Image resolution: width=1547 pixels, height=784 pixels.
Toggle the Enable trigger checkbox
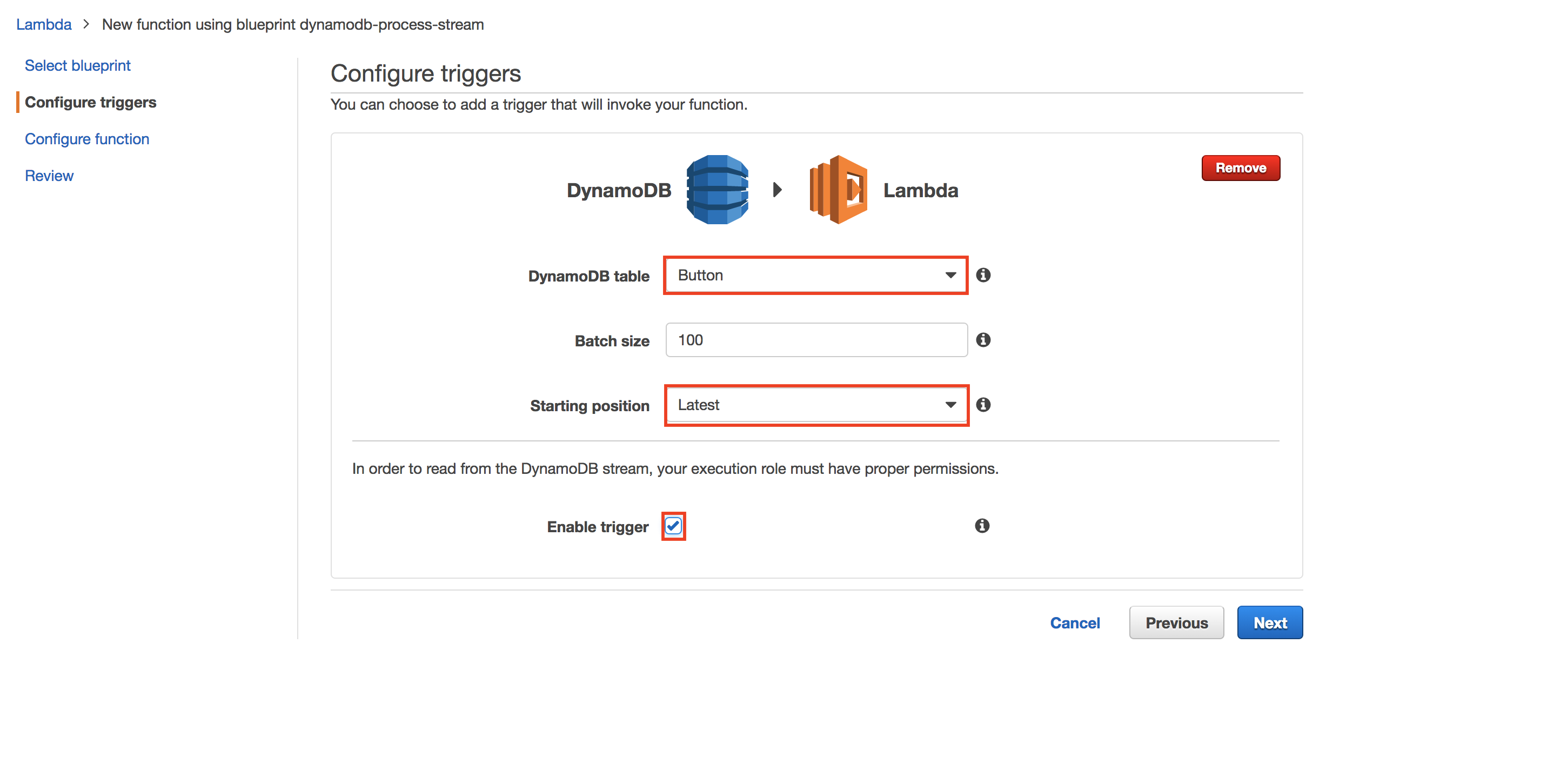pos(673,526)
